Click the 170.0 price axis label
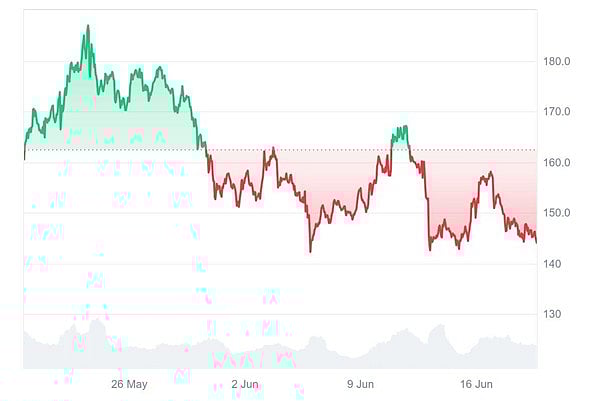Image resolution: width=602 pixels, height=401 pixels. 557,112
